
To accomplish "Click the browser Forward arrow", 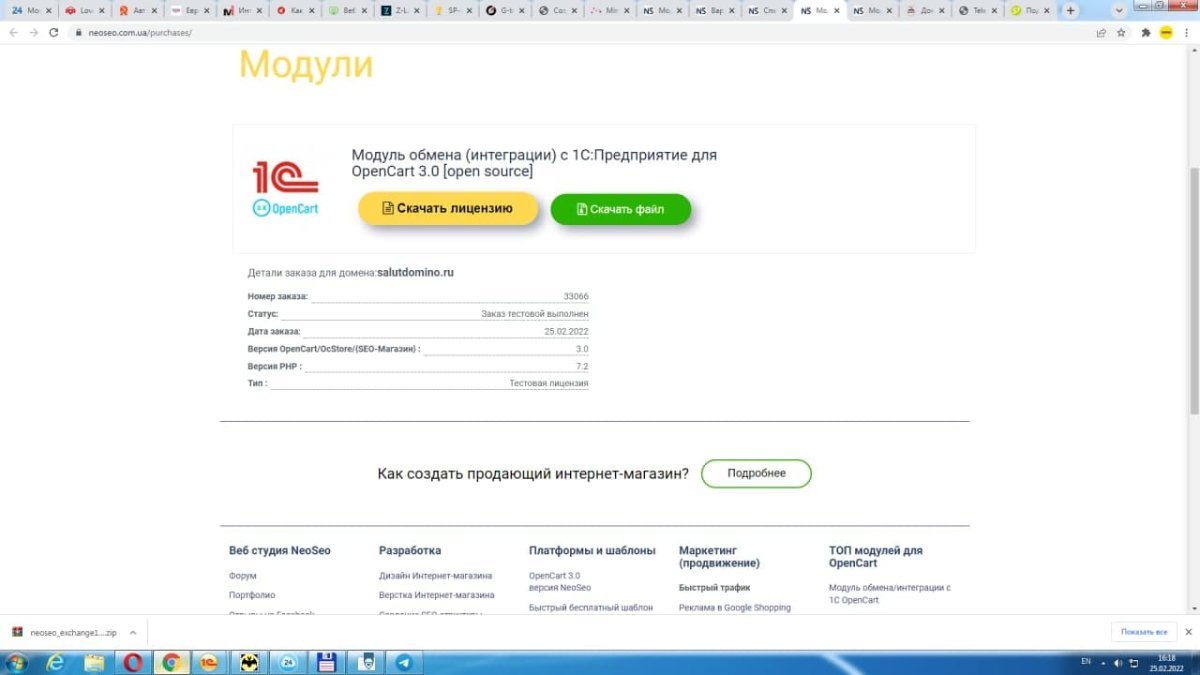I will pos(34,32).
